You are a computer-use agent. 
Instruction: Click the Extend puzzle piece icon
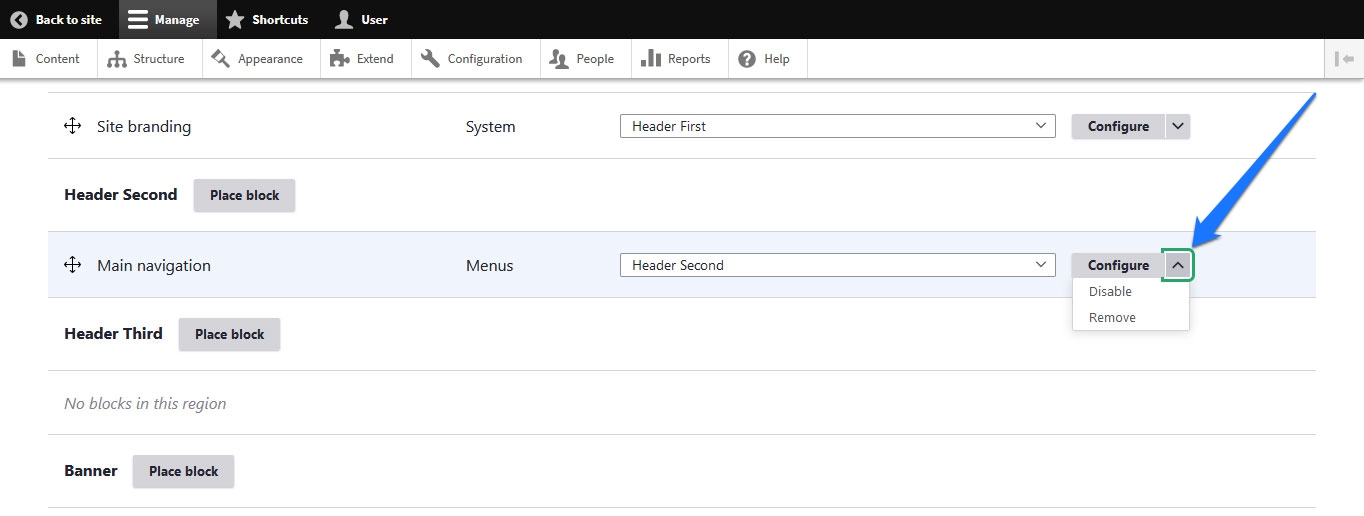[340, 58]
